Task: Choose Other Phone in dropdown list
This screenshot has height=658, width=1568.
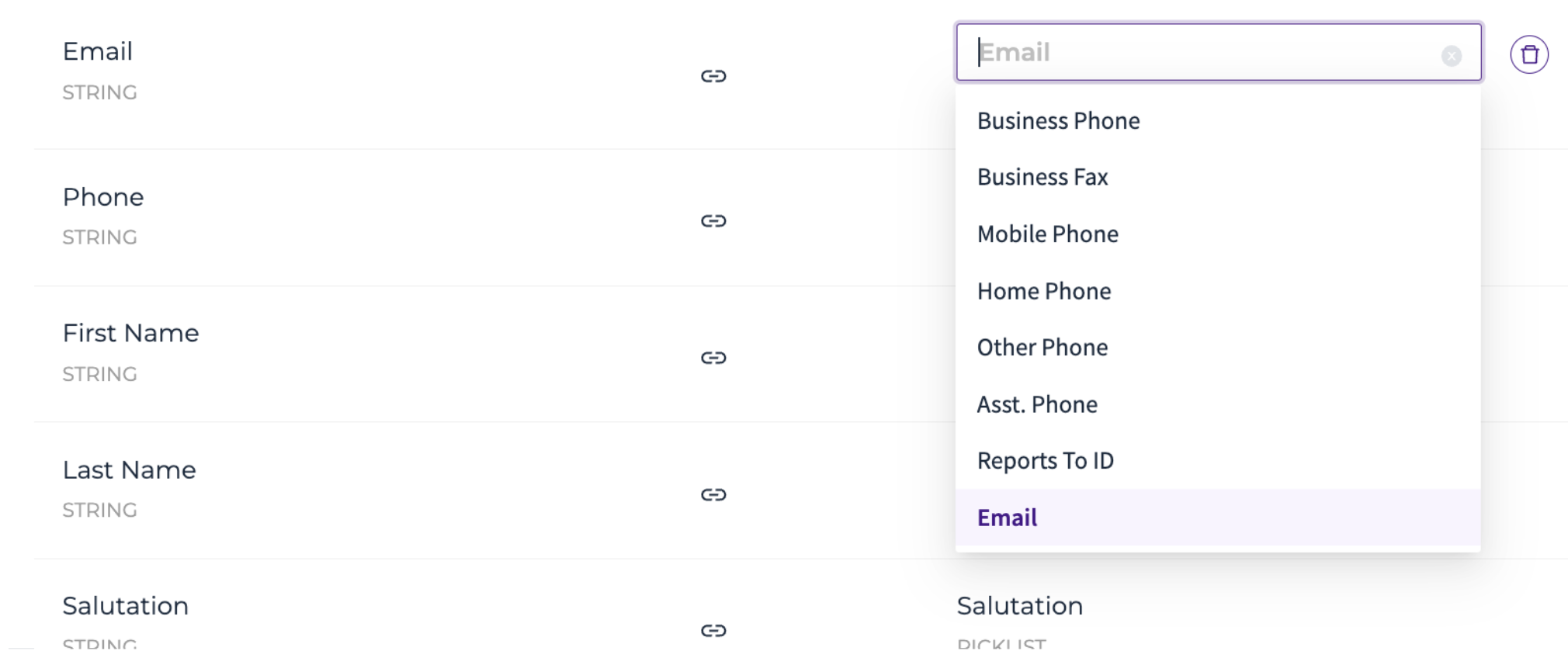Action: [x=1218, y=348]
